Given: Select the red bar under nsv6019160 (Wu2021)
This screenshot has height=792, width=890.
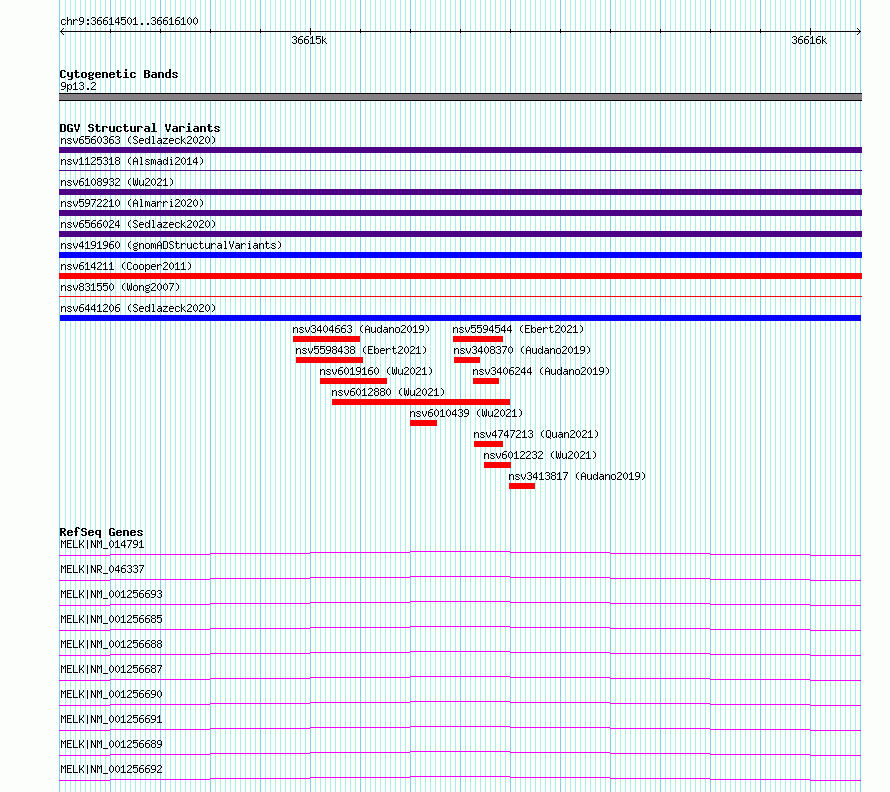Looking at the screenshot, I should [354, 381].
